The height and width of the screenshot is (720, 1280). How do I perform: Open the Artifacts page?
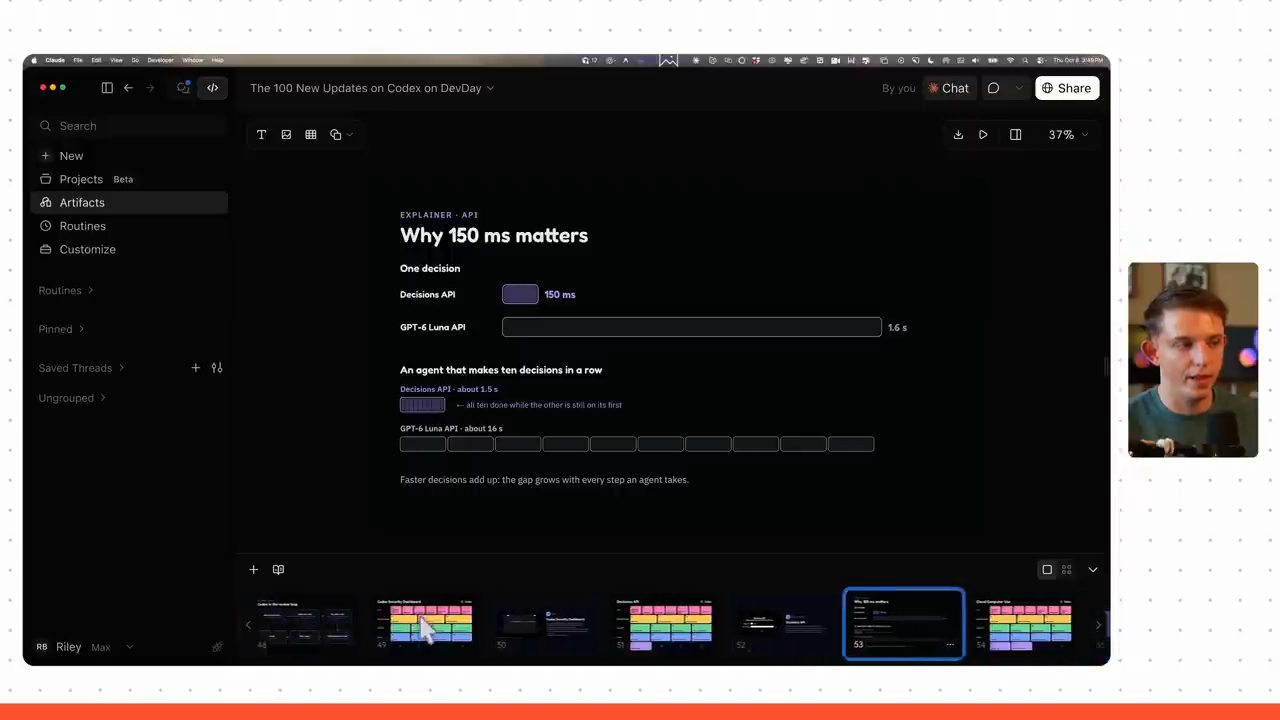(130, 202)
